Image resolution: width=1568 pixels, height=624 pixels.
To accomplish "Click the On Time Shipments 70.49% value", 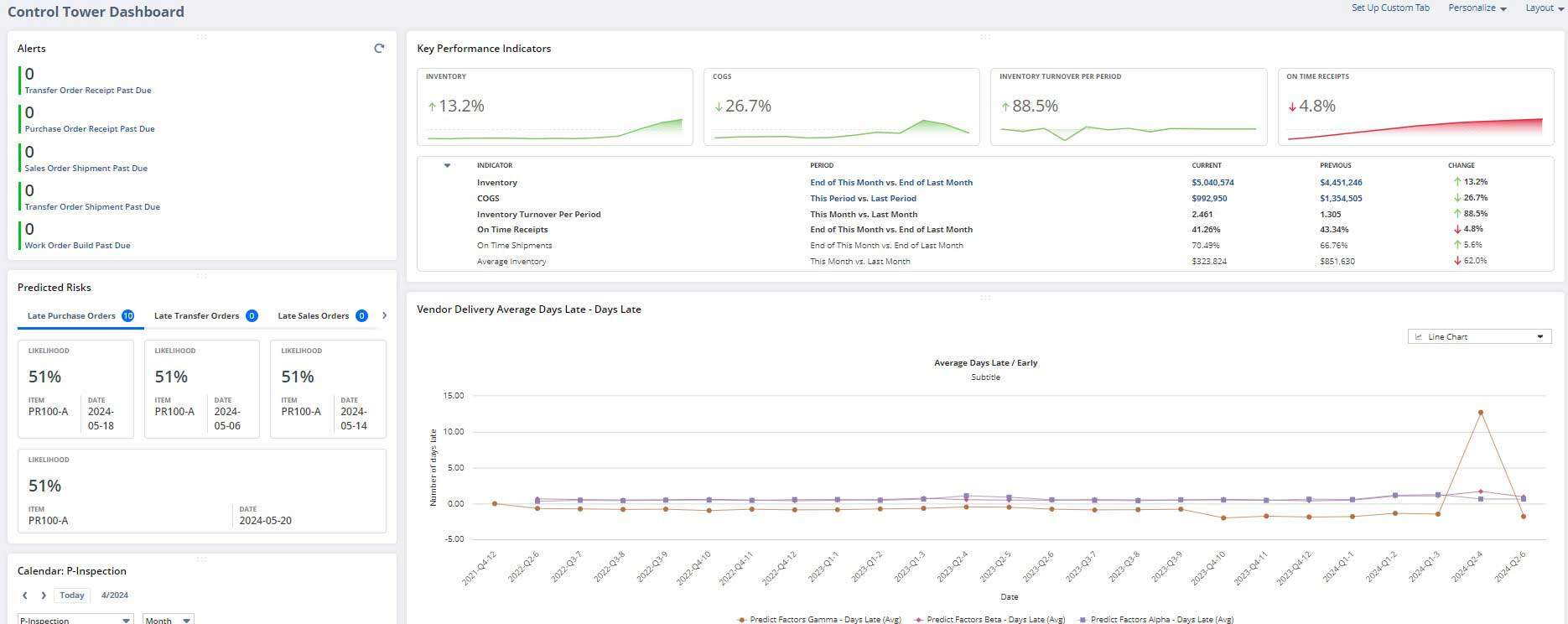I will (1206, 246).
